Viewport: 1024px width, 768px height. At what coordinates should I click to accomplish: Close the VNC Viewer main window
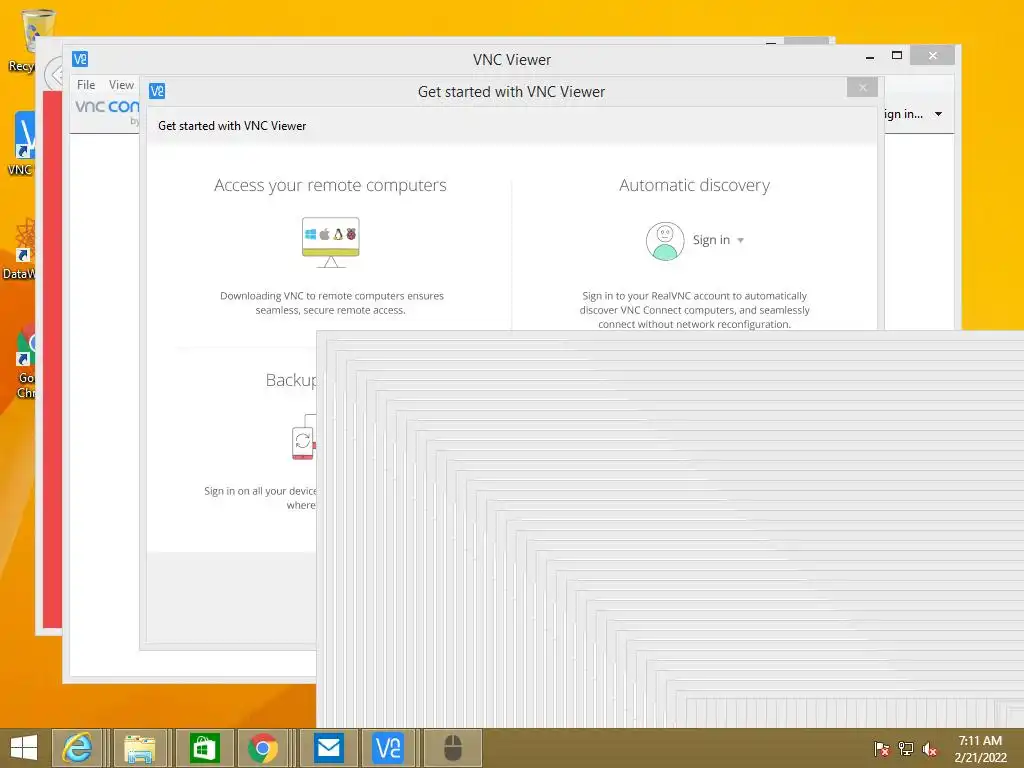[x=933, y=56]
